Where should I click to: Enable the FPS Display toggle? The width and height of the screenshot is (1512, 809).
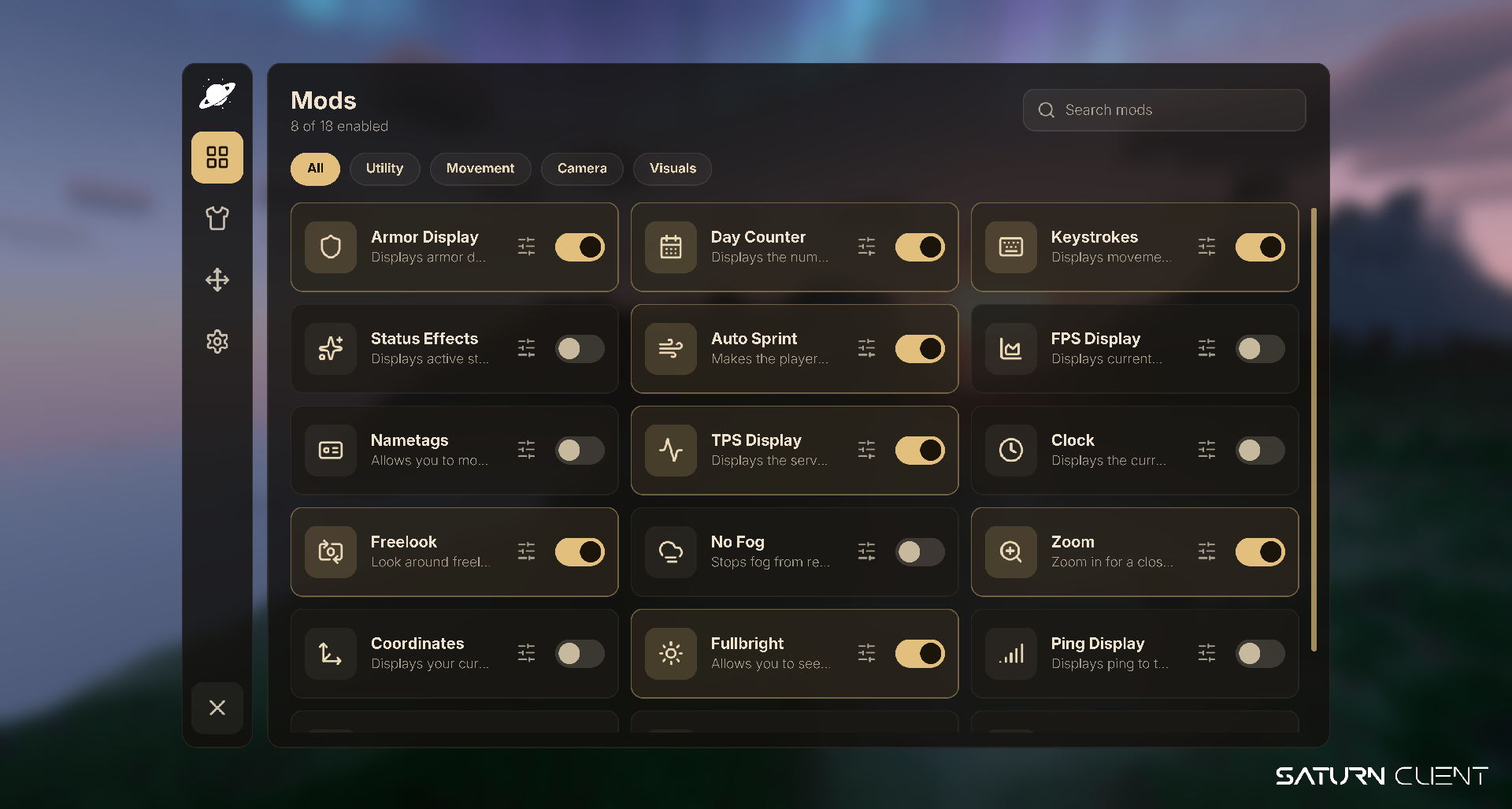tap(1260, 349)
